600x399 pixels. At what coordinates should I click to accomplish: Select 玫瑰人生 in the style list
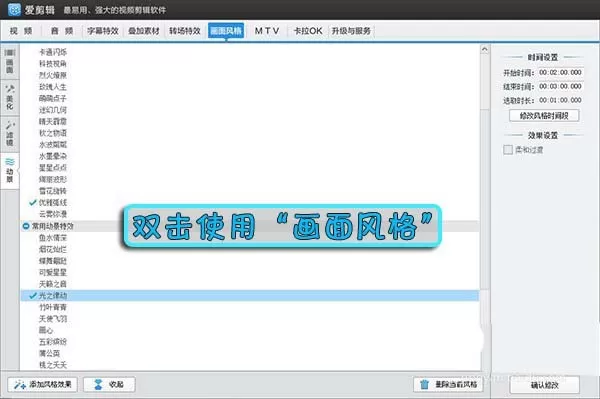point(53,87)
